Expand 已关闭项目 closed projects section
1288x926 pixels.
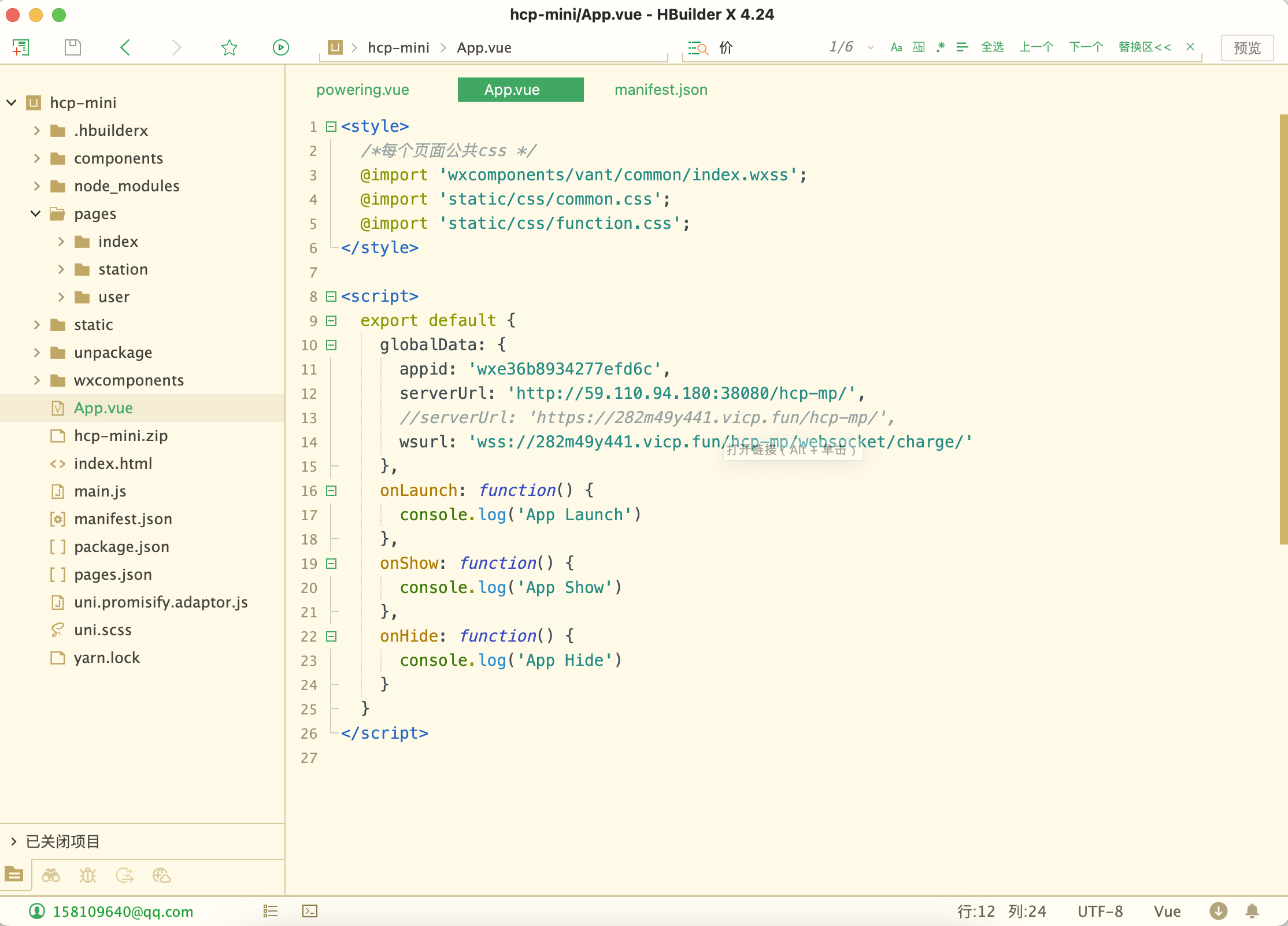[x=14, y=842]
